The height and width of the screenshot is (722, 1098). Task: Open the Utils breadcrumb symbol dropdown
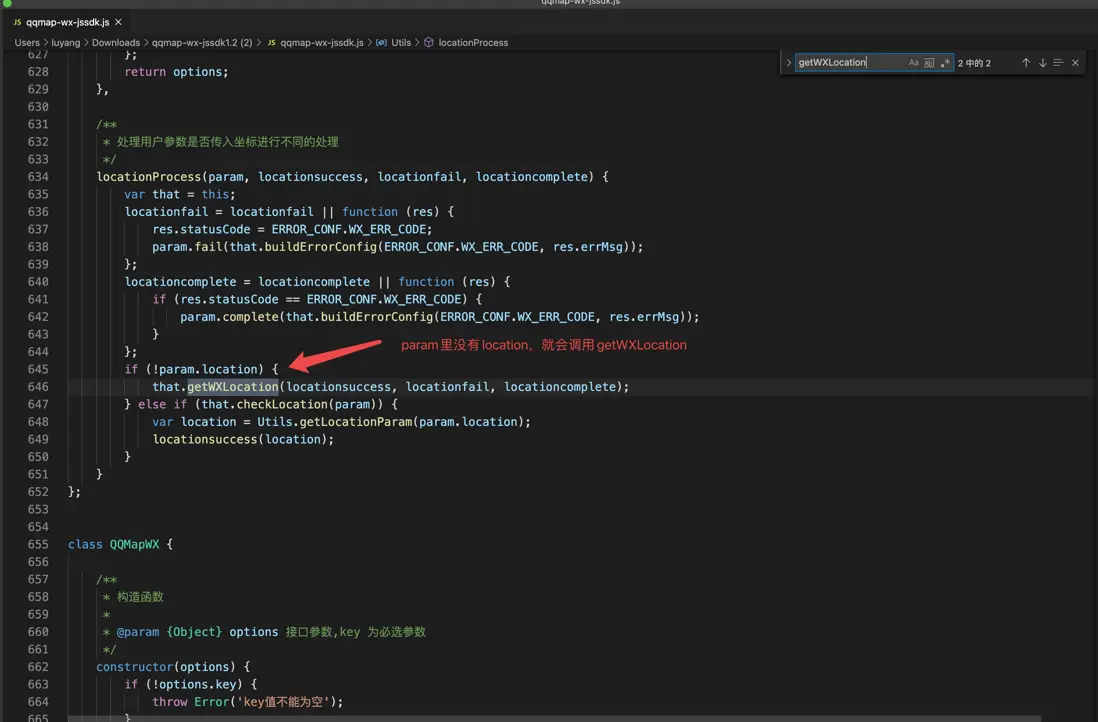[x=400, y=43]
